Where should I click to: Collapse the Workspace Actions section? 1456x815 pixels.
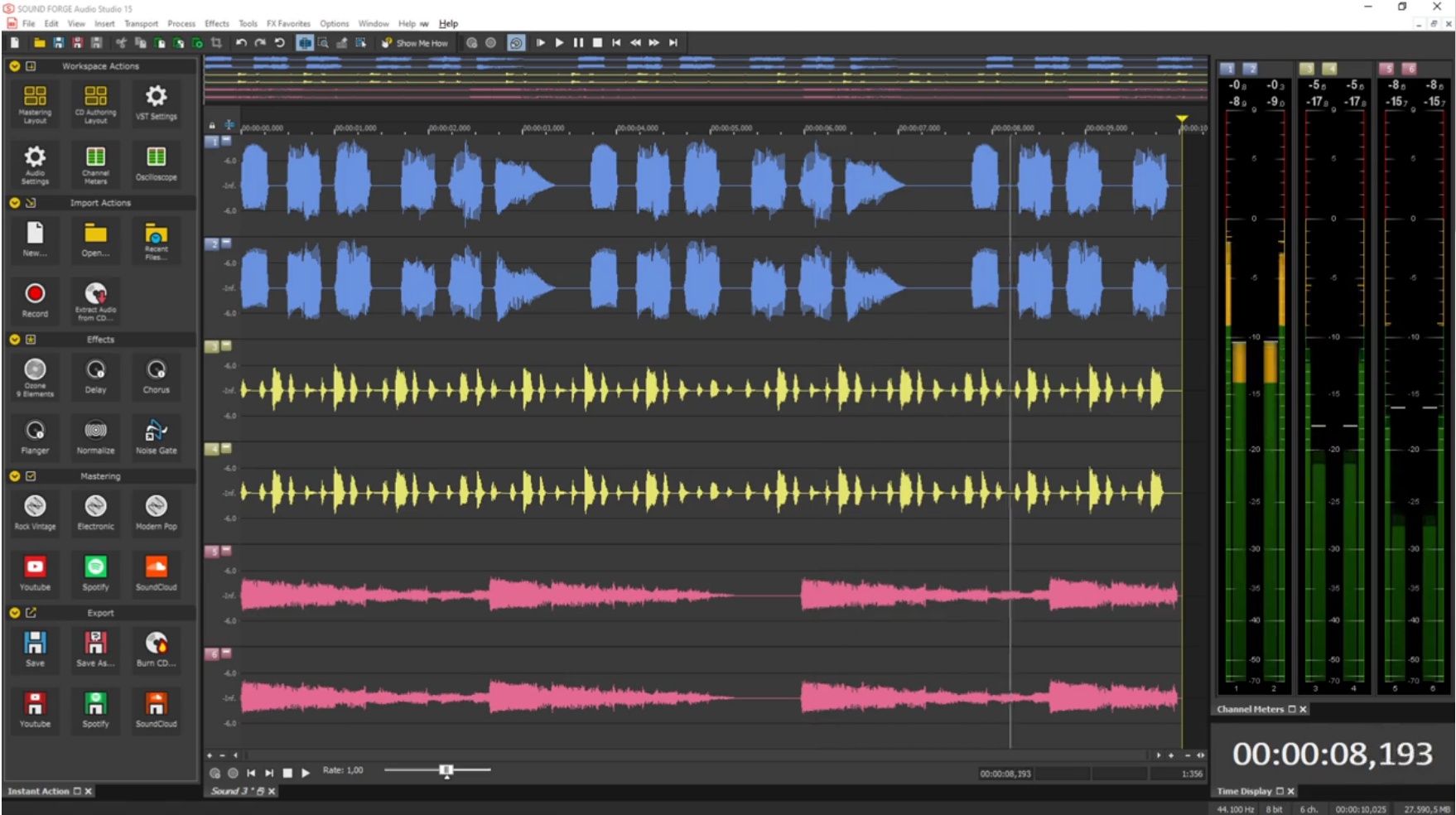[14, 65]
